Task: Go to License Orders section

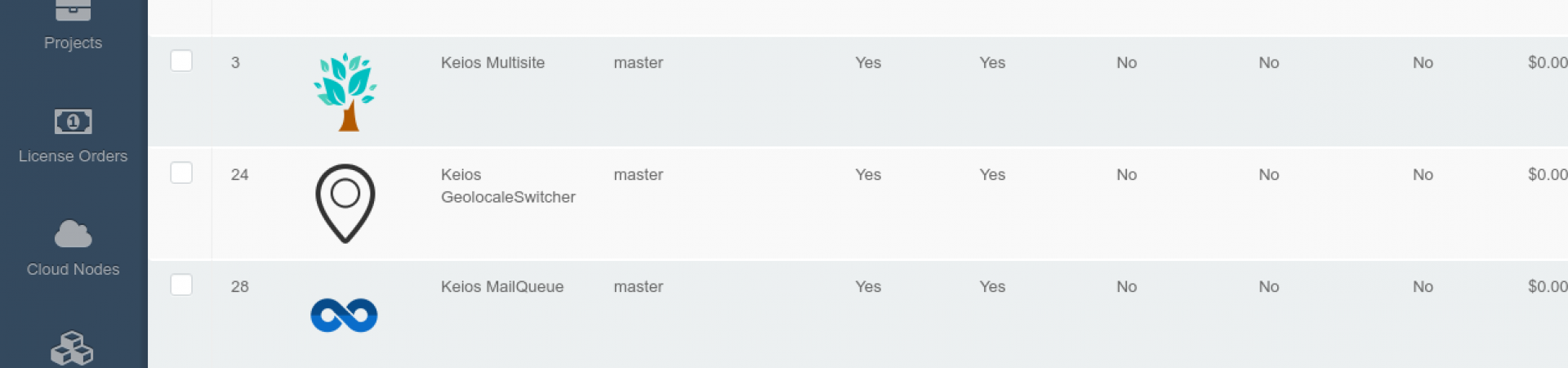Action: click(73, 156)
